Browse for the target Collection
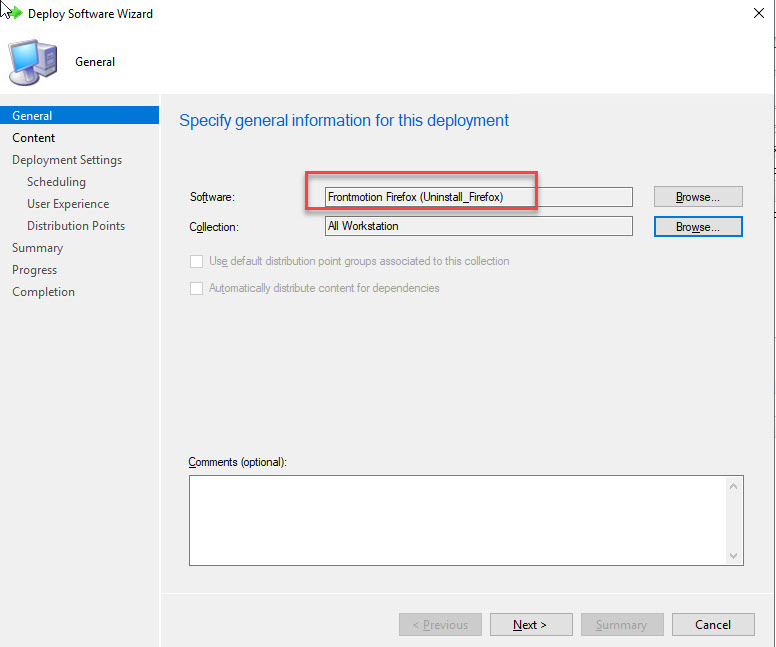 pyautogui.click(x=698, y=227)
